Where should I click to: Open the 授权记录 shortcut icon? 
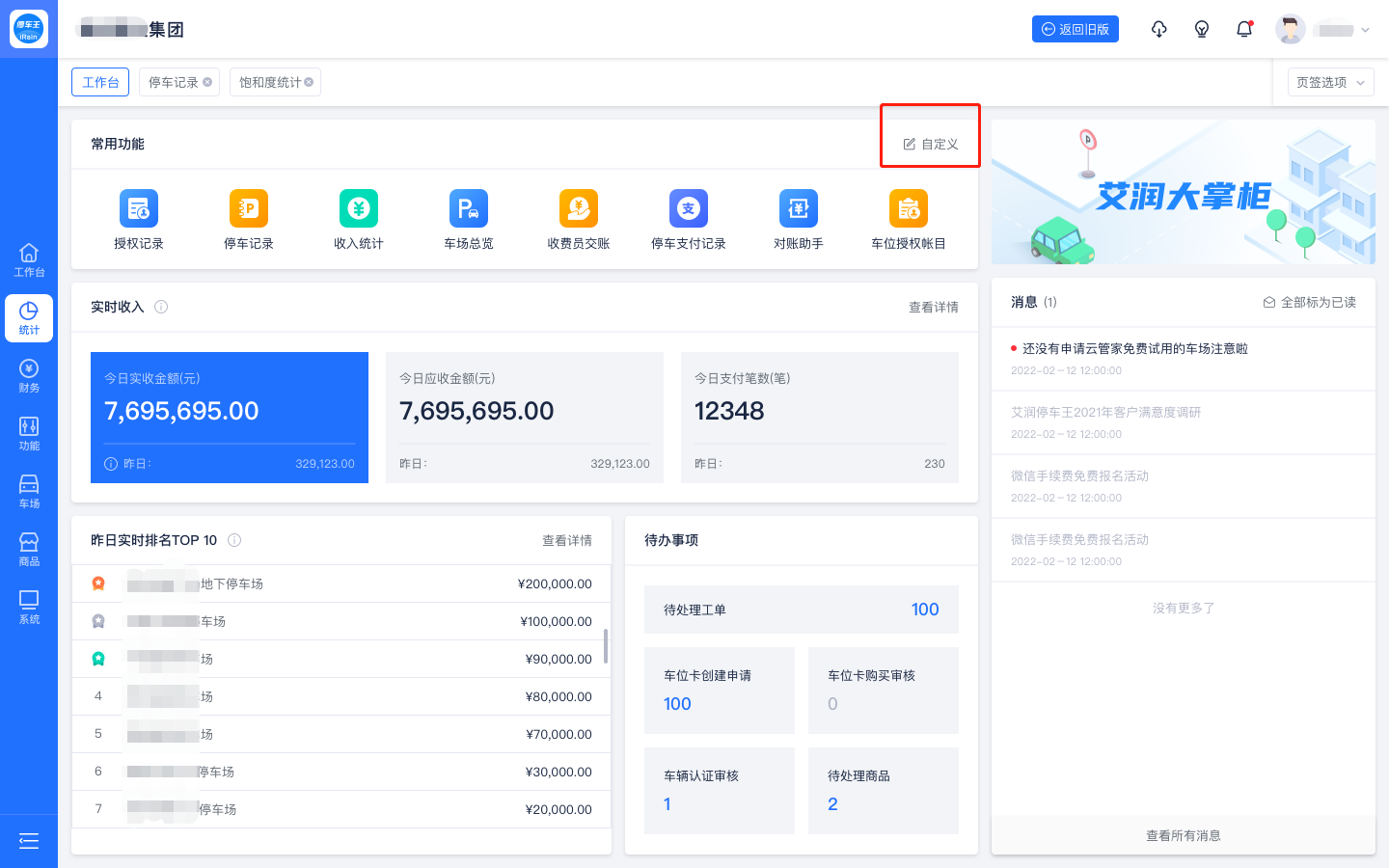click(139, 208)
